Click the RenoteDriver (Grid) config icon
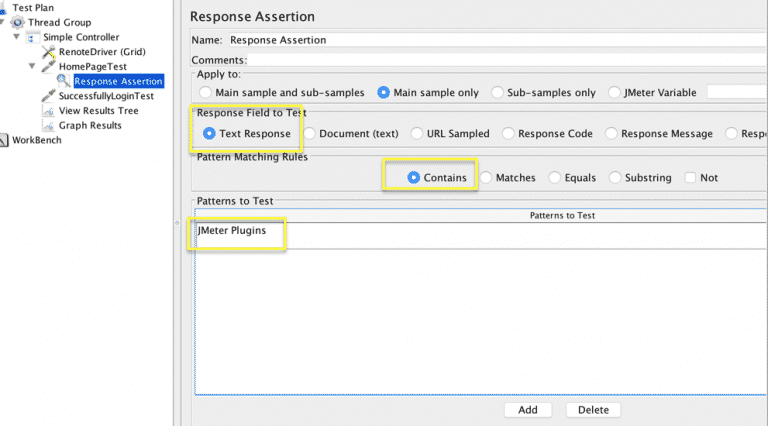768x426 pixels. [x=48, y=52]
